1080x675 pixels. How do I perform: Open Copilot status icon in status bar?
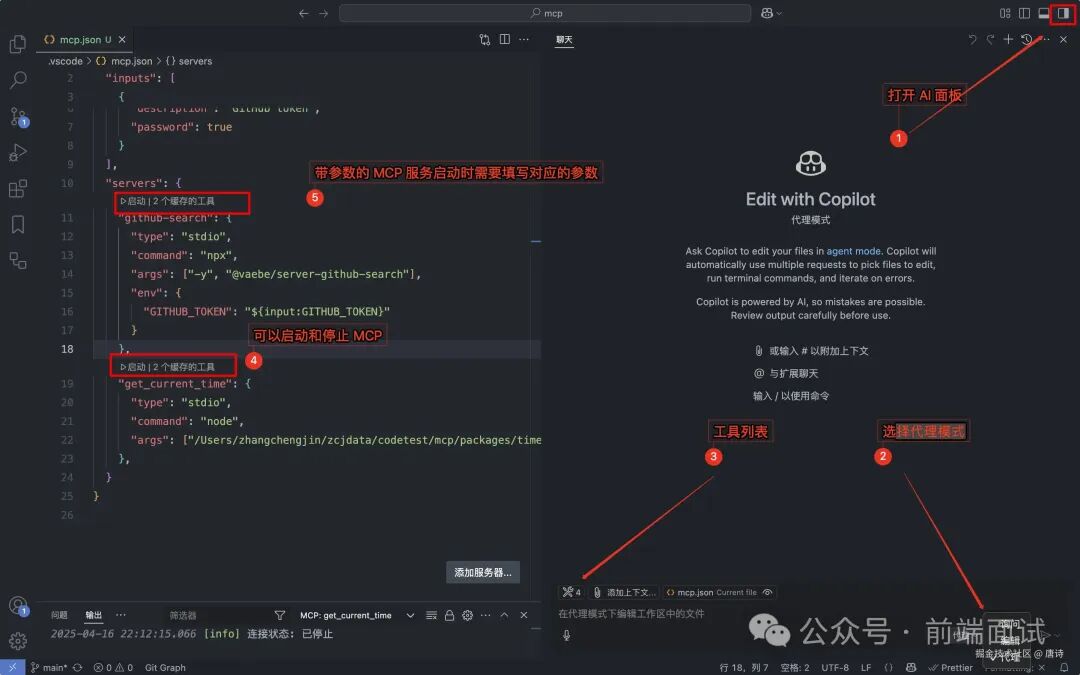click(x=911, y=667)
